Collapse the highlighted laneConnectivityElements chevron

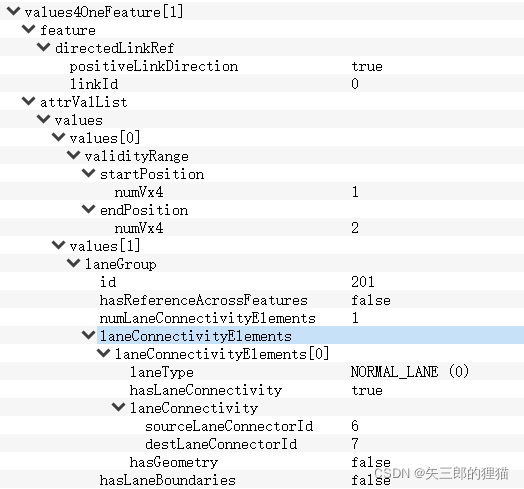pos(89,335)
